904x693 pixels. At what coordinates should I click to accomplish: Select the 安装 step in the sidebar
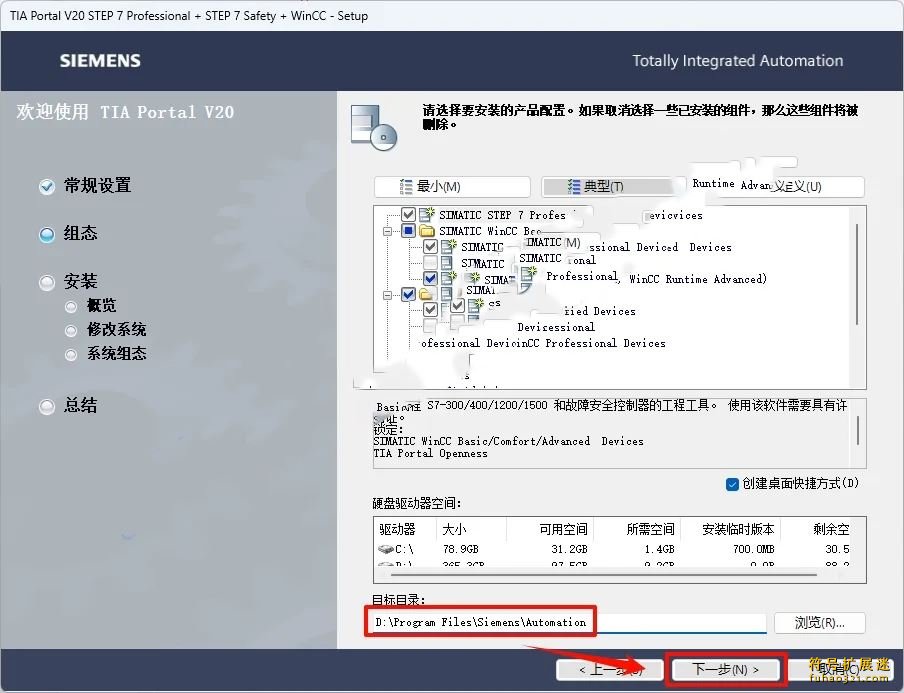click(x=80, y=281)
